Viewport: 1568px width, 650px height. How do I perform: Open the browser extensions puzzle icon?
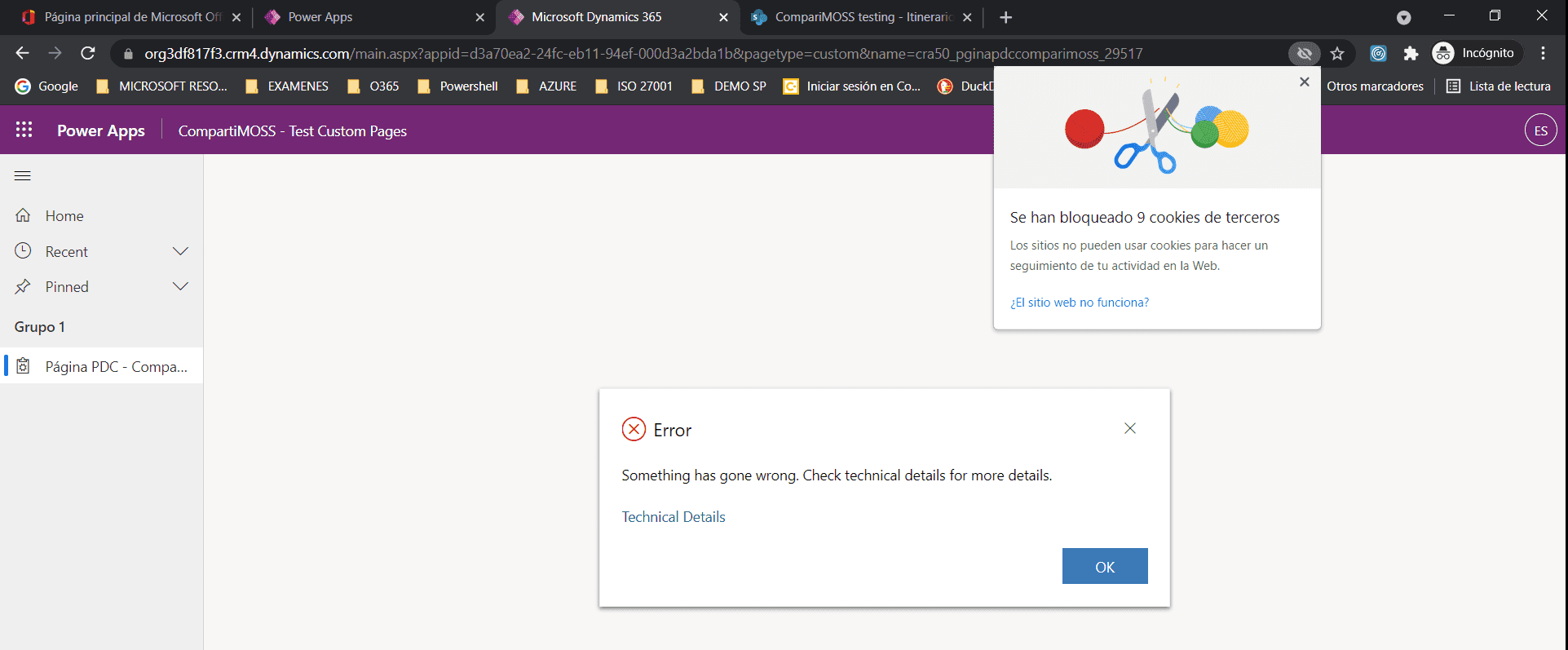pyautogui.click(x=1411, y=54)
